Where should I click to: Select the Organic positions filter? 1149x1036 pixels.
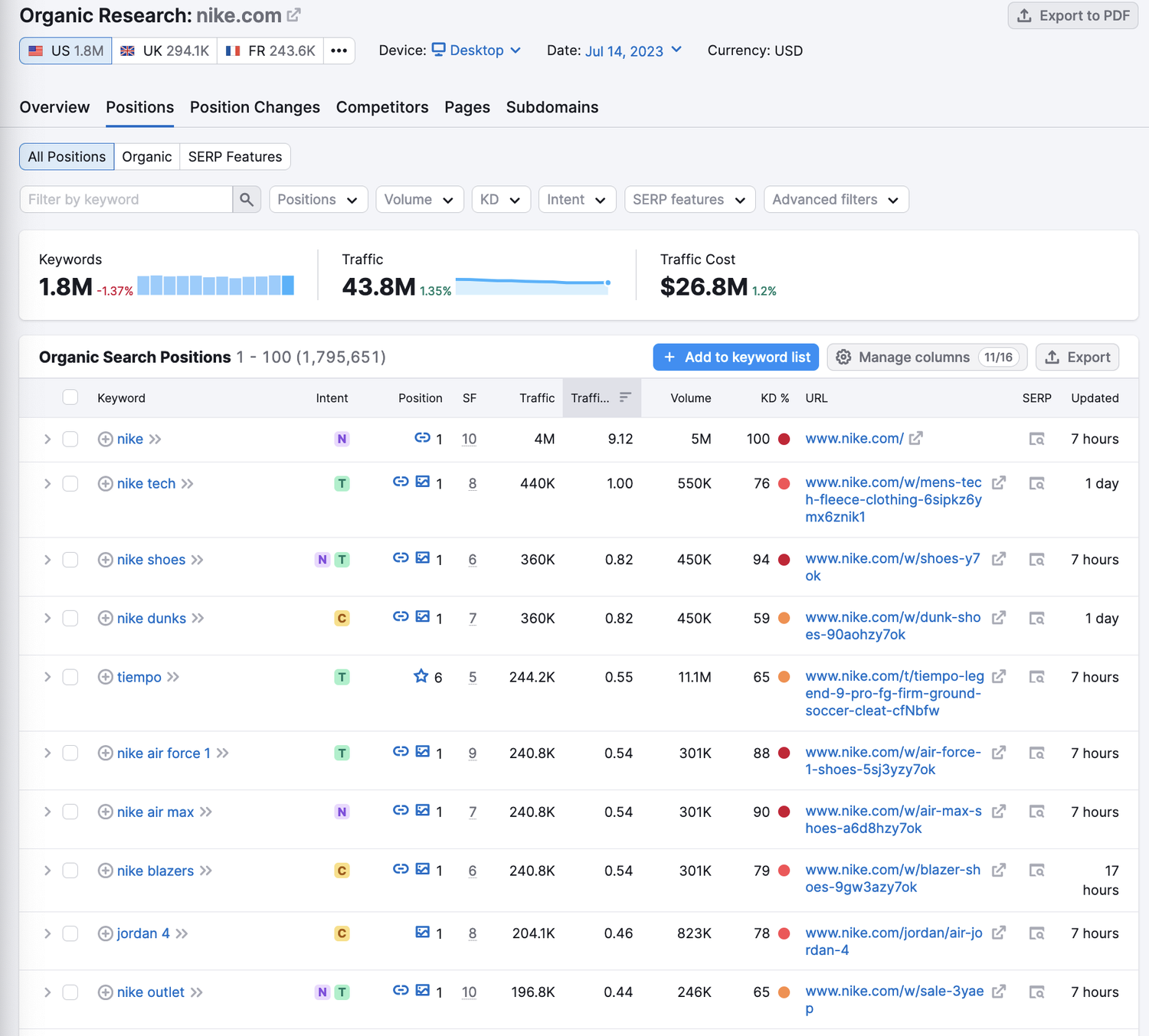pos(147,156)
